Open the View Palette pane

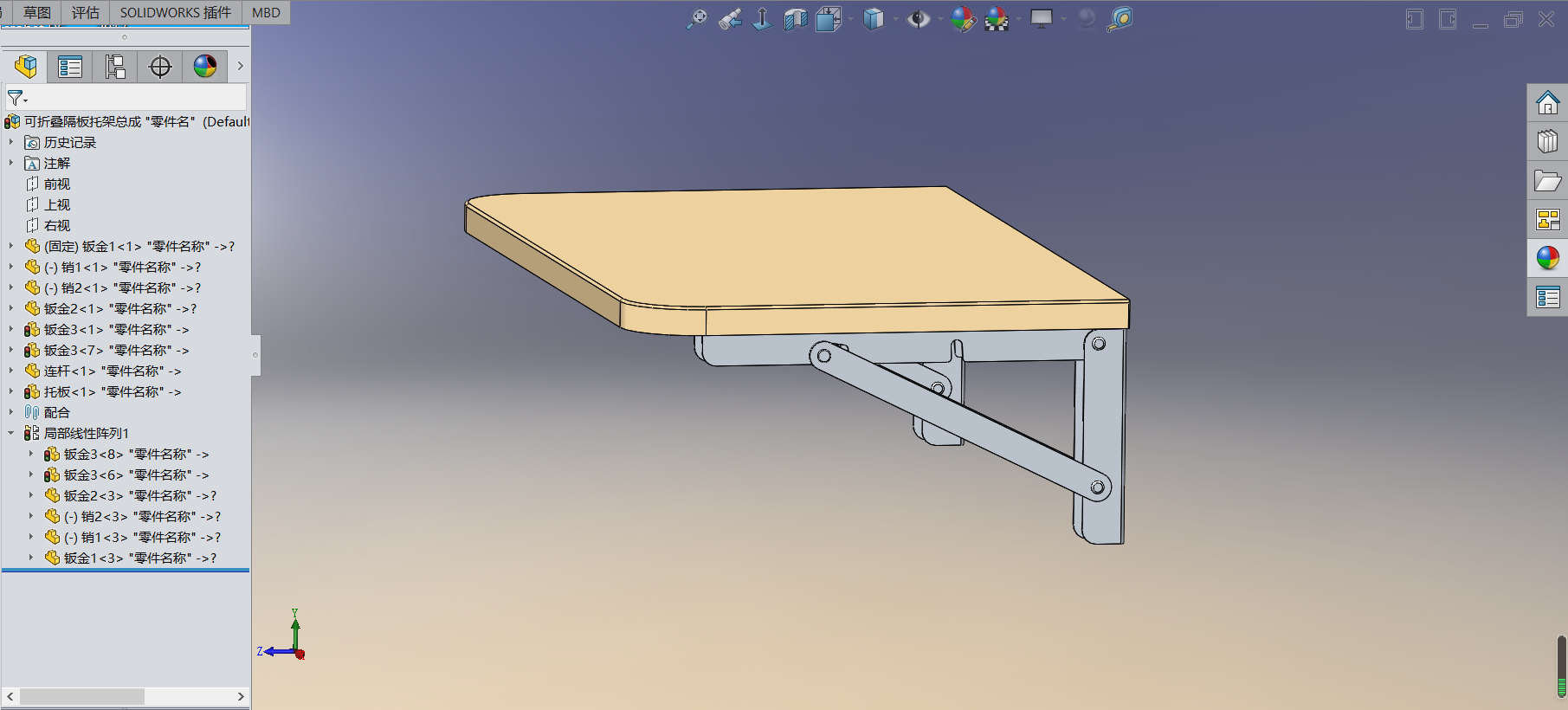point(1547,219)
